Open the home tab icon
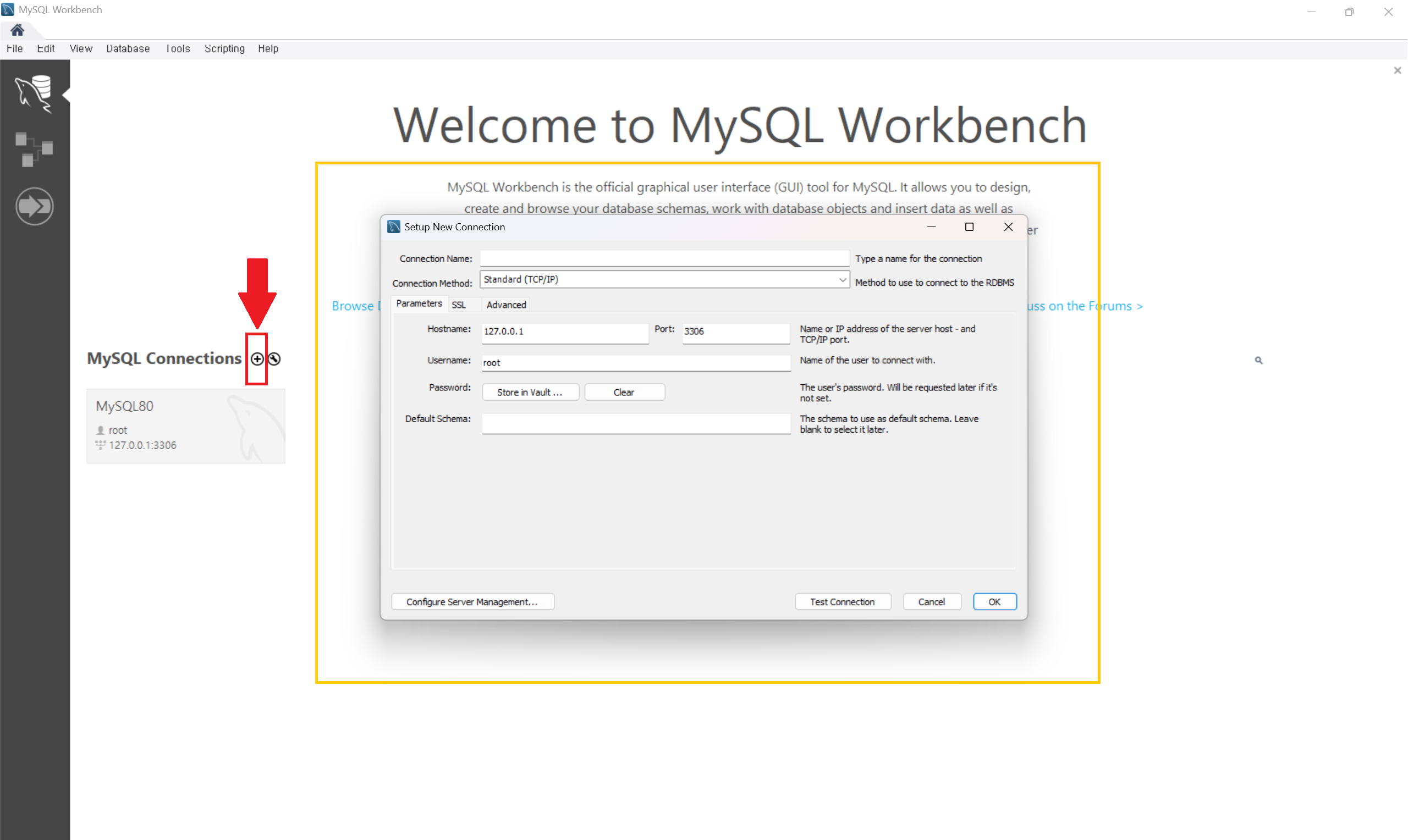The image size is (1408, 840). [x=17, y=30]
